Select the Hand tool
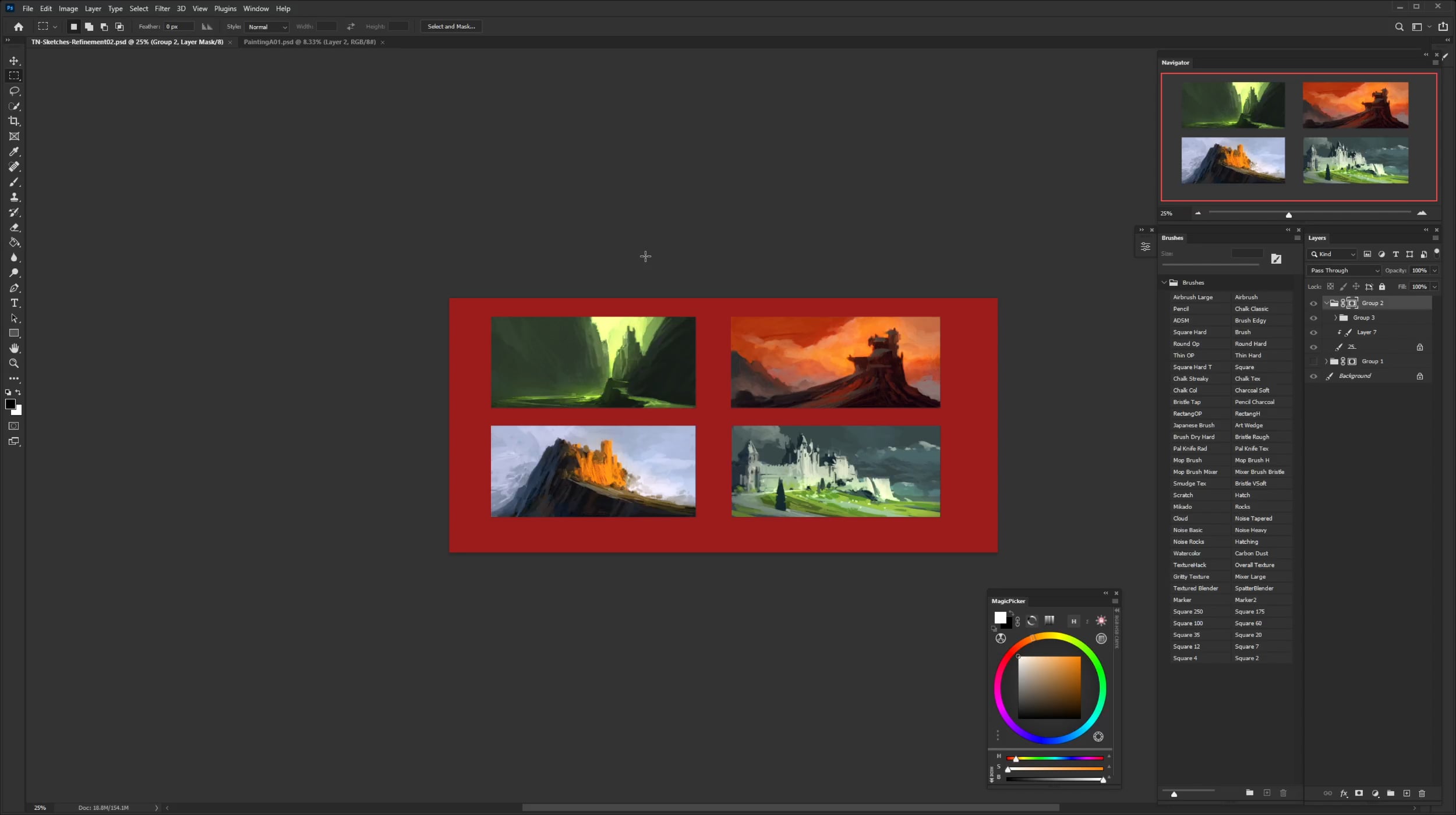Image resolution: width=1456 pixels, height=815 pixels. pyautogui.click(x=15, y=348)
